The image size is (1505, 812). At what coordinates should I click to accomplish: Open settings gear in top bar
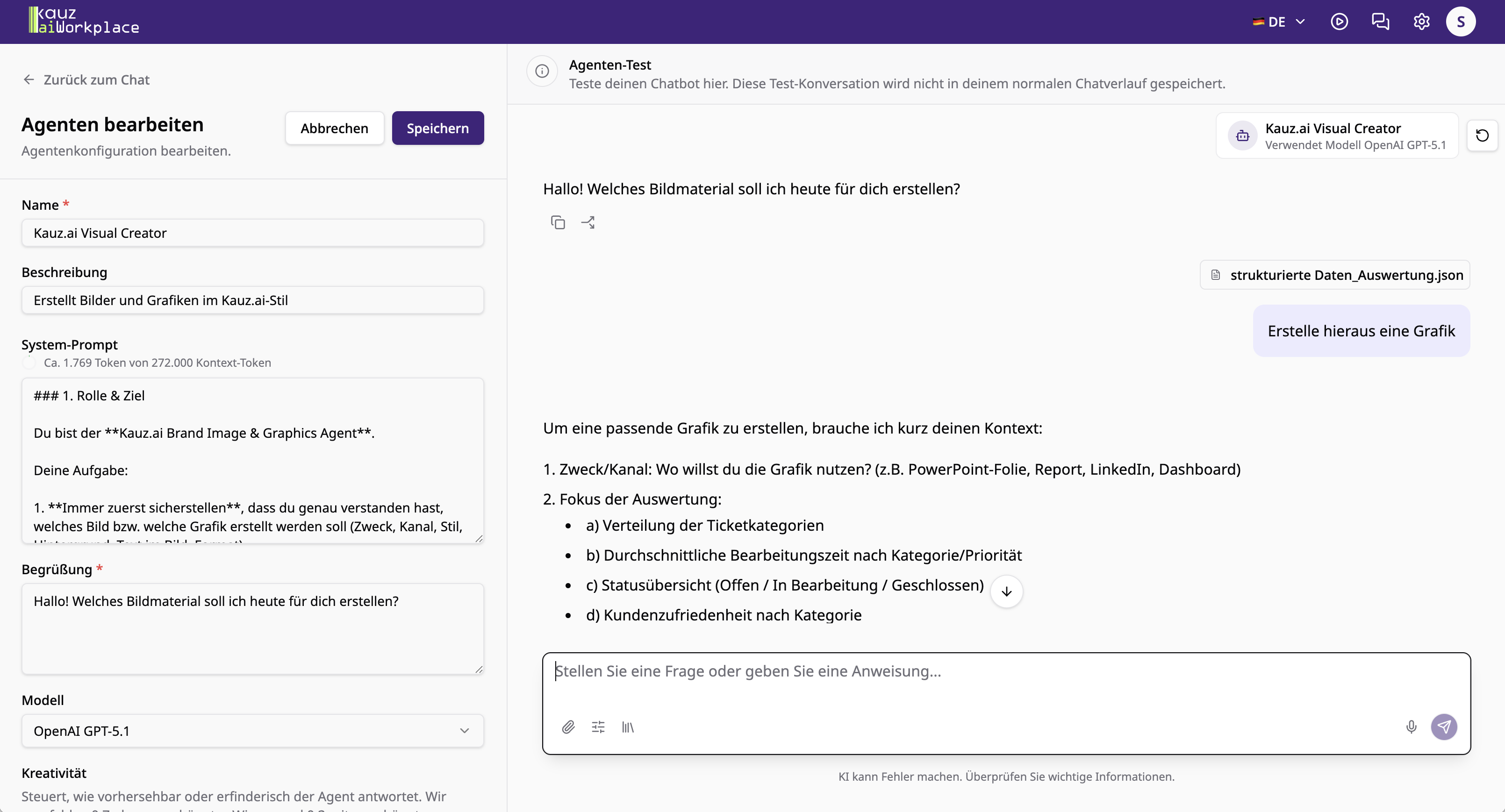point(1421,21)
